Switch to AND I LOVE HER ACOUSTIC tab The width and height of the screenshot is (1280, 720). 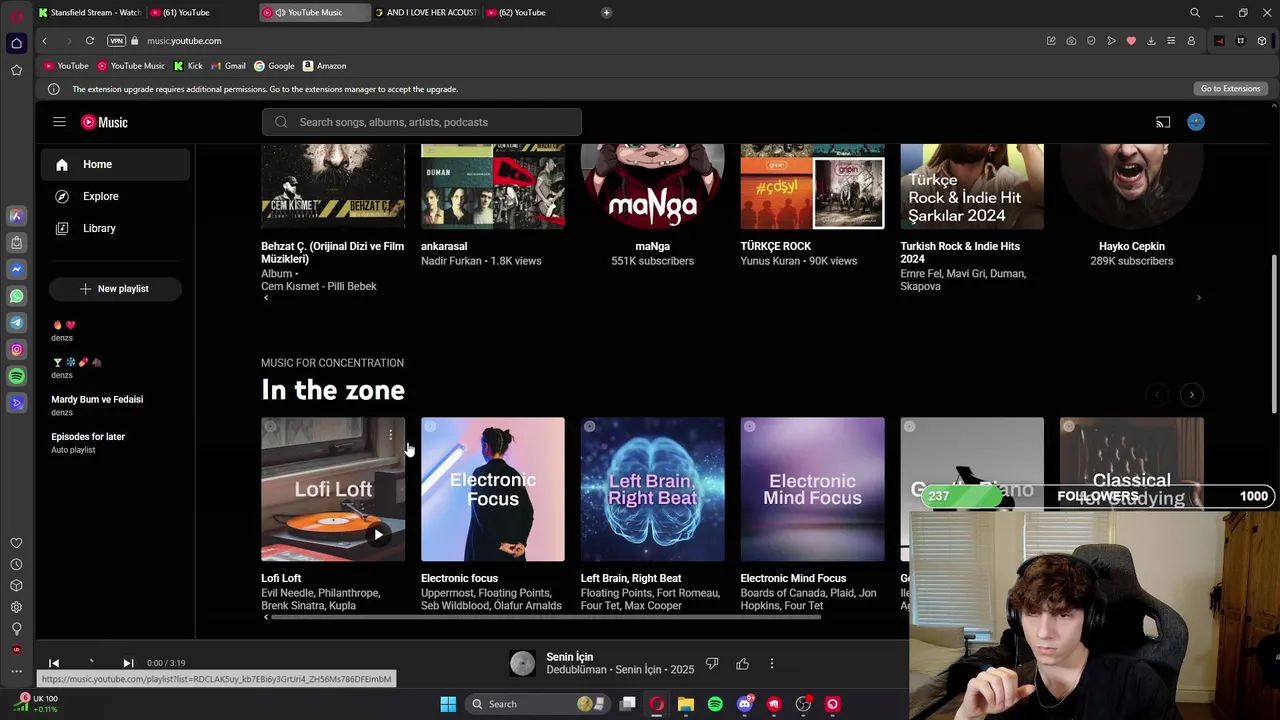click(426, 12)
